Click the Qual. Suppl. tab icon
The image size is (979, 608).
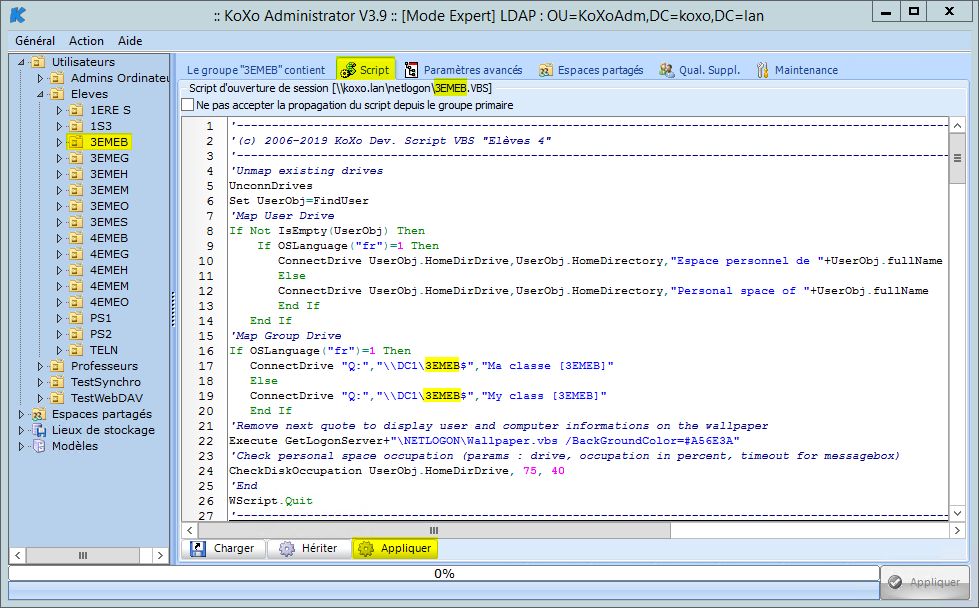(x=666, y=70)
